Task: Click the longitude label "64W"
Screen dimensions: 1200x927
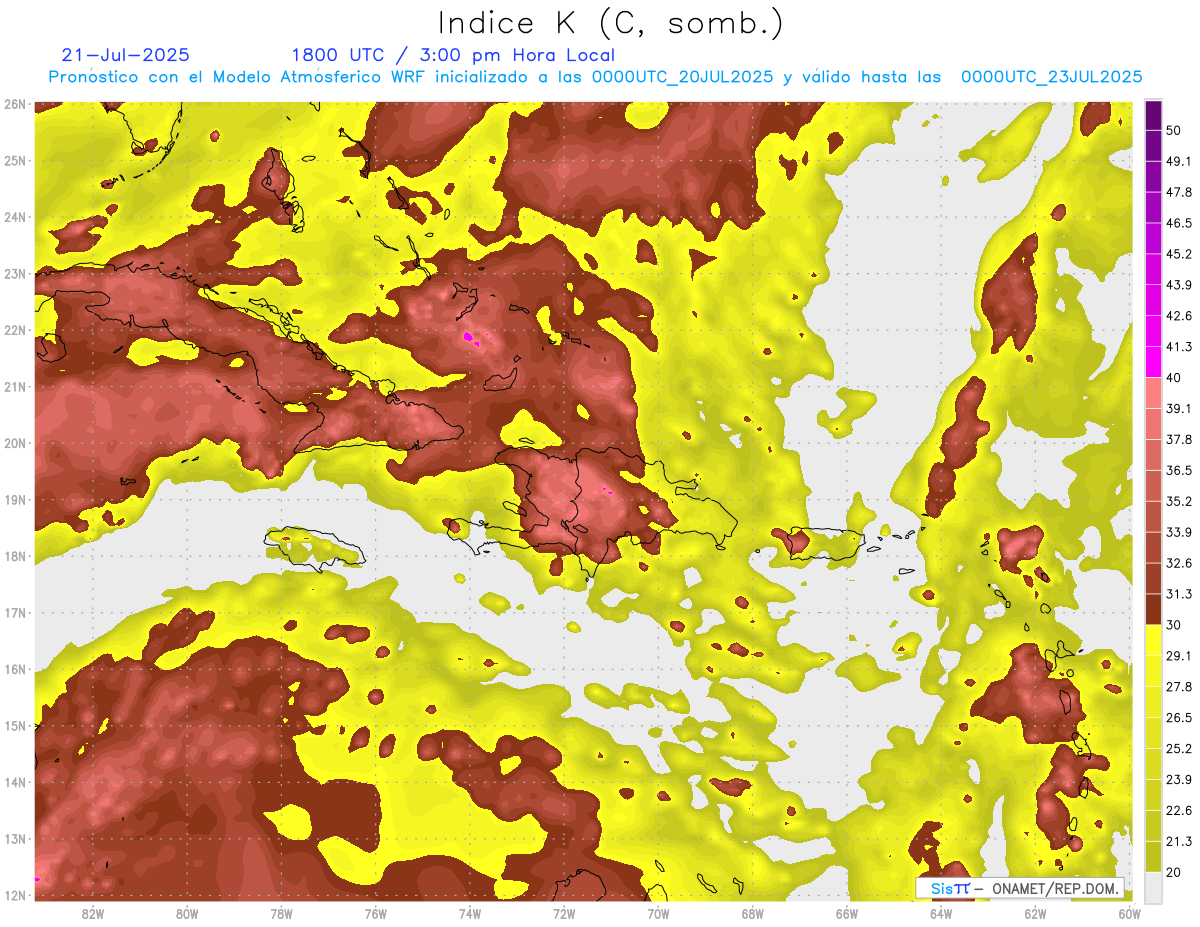Action: [x=941, y=913]
